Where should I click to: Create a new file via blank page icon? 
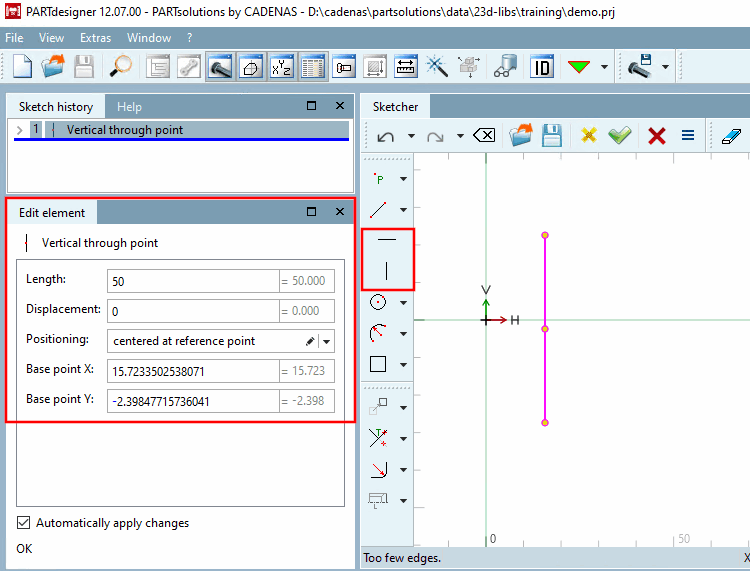point(22,66)
